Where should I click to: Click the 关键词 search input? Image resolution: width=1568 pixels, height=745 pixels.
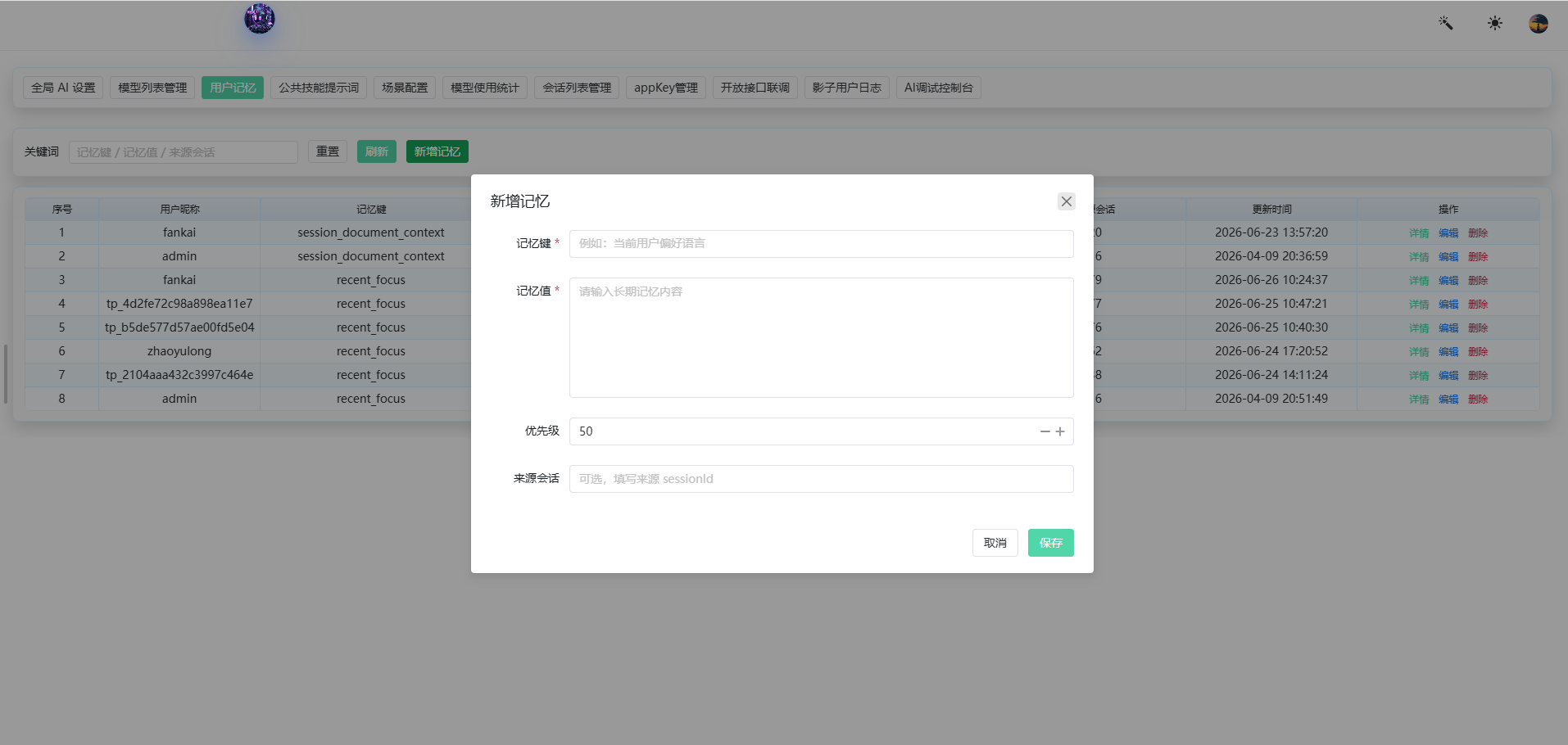click(184, 152)
